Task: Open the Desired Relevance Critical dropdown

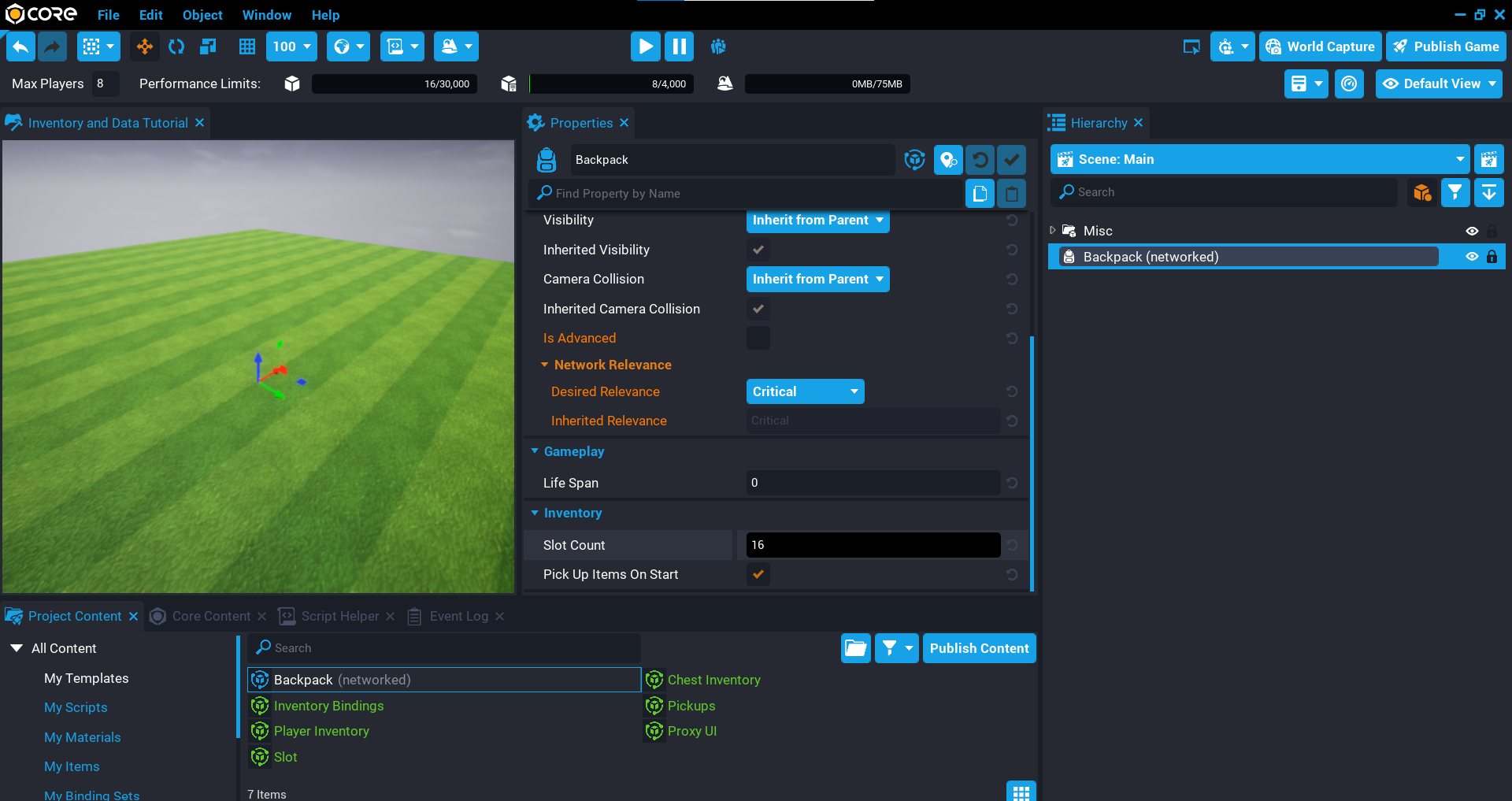Action: pos(805,391)
